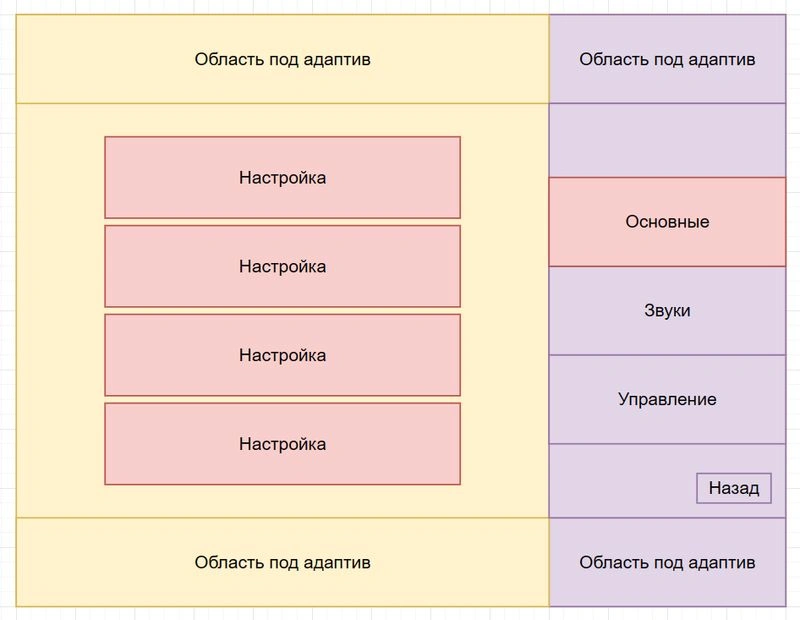Screen dimensions: 800x620
Task: Click the Назад button
Action: [734, 488]
